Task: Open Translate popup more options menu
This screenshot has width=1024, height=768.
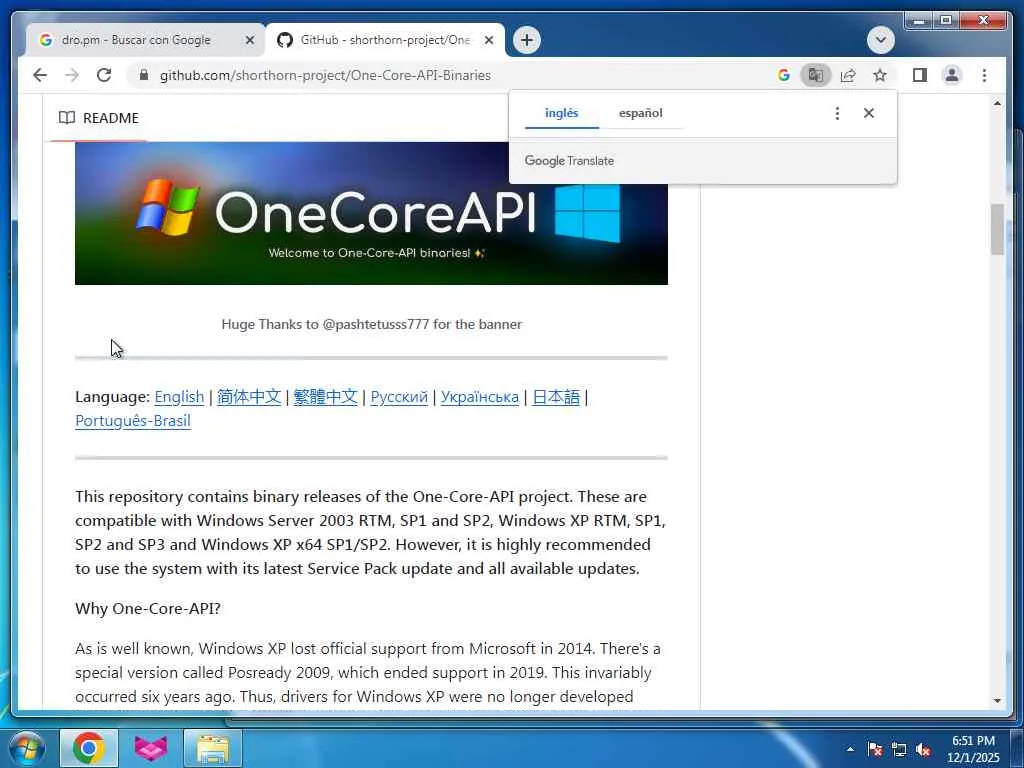Action: coord(837,113)
